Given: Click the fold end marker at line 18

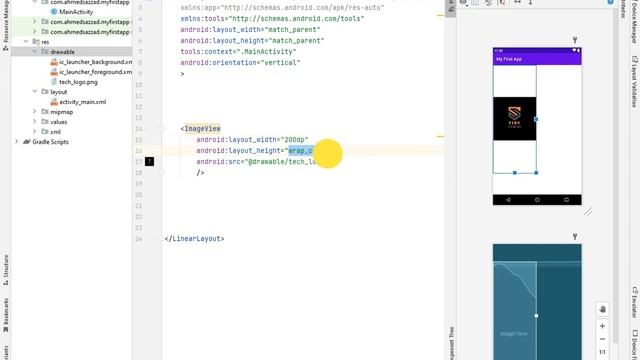Looking at the screenshot, I should (162, 173).
